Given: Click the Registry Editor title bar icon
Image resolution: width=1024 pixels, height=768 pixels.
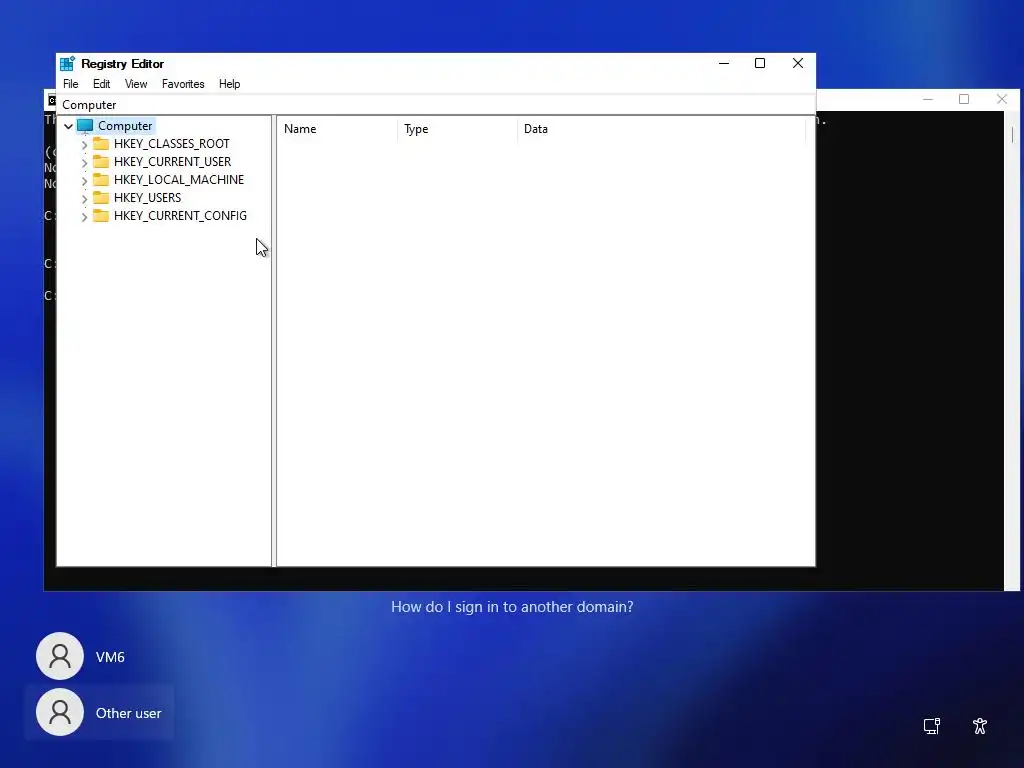Looking at the screenshot, I should click(x=67, y=63).
